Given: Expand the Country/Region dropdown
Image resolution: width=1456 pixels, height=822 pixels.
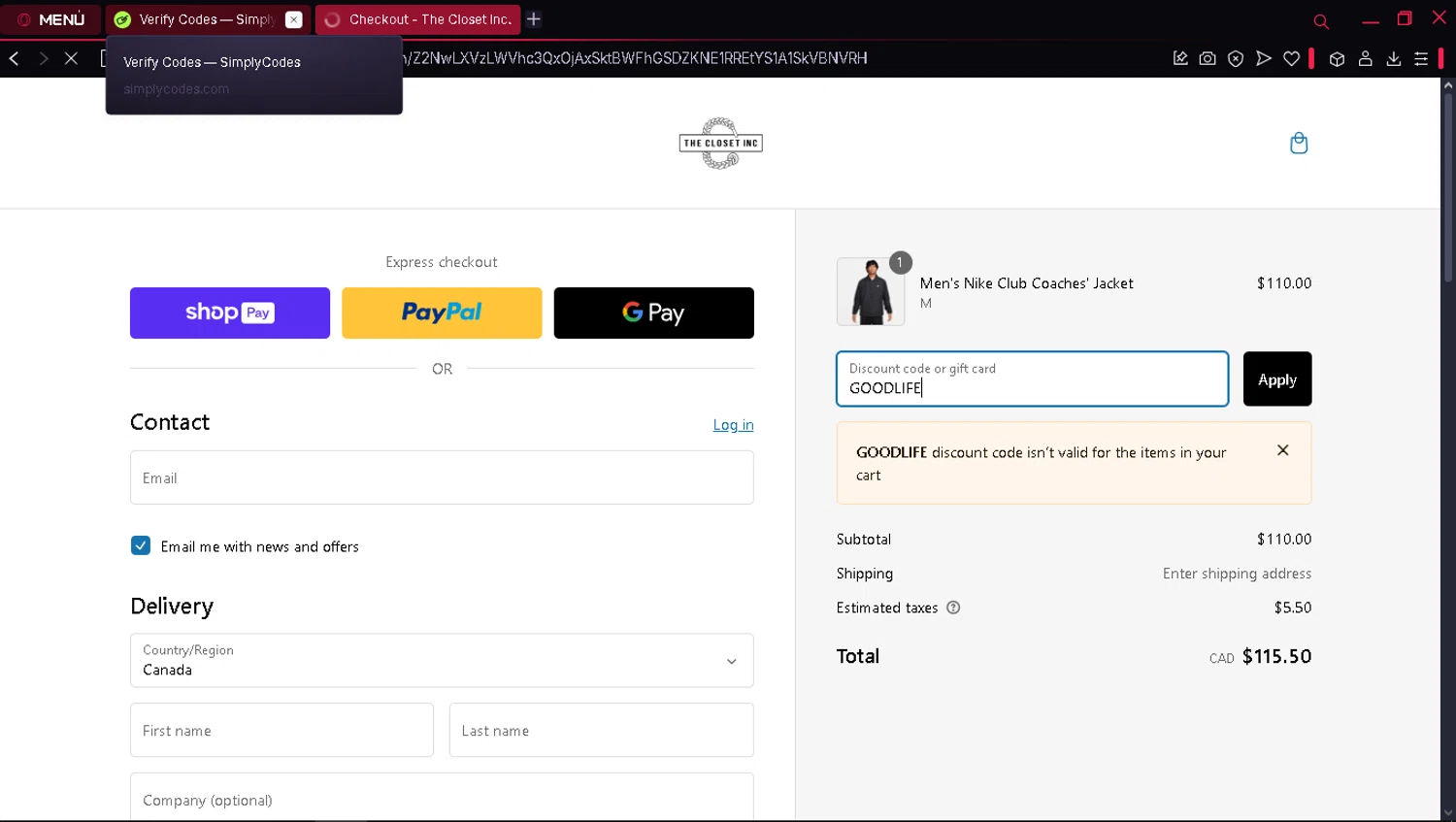Looking at the screenshot, I should tap(442, 661).
